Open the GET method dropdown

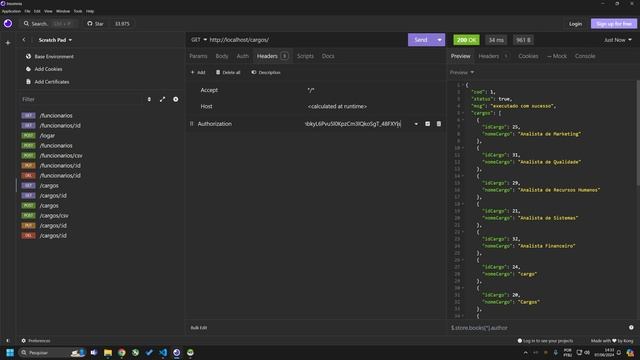point(199,40)
